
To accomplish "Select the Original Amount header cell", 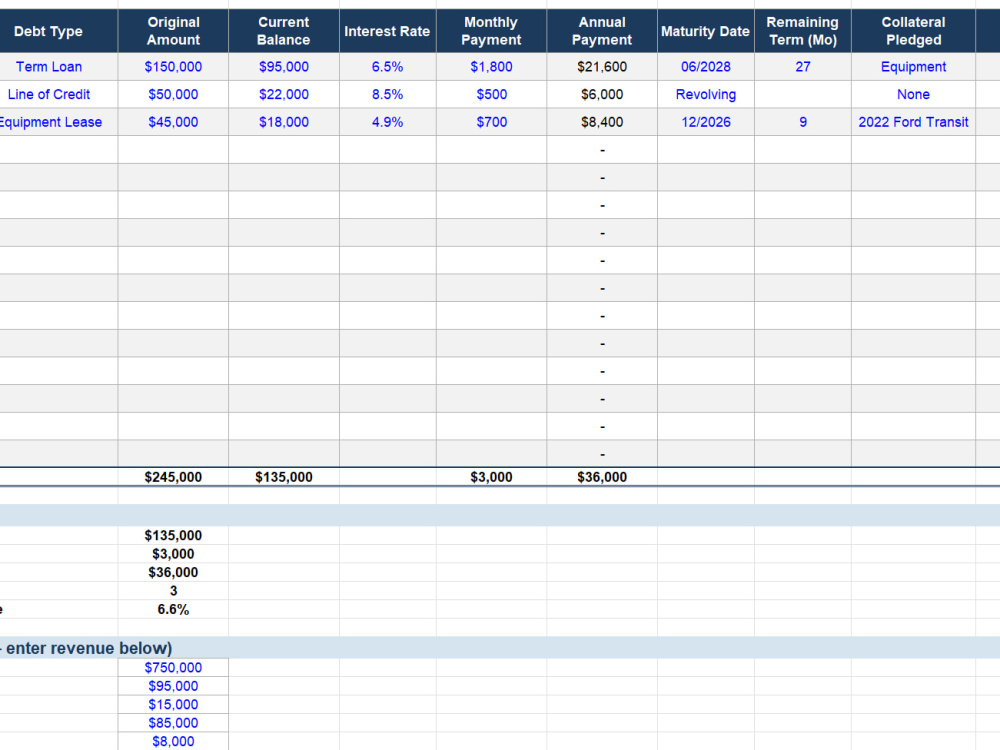I will (173, 31).
